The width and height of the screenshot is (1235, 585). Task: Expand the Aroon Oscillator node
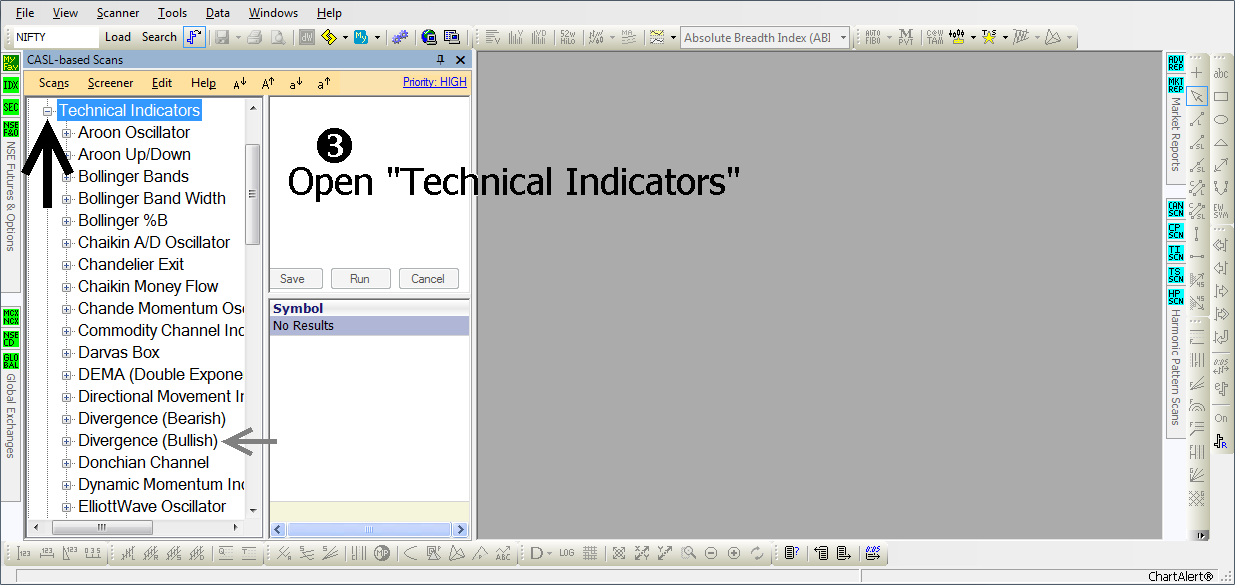(x=67, y=133)
